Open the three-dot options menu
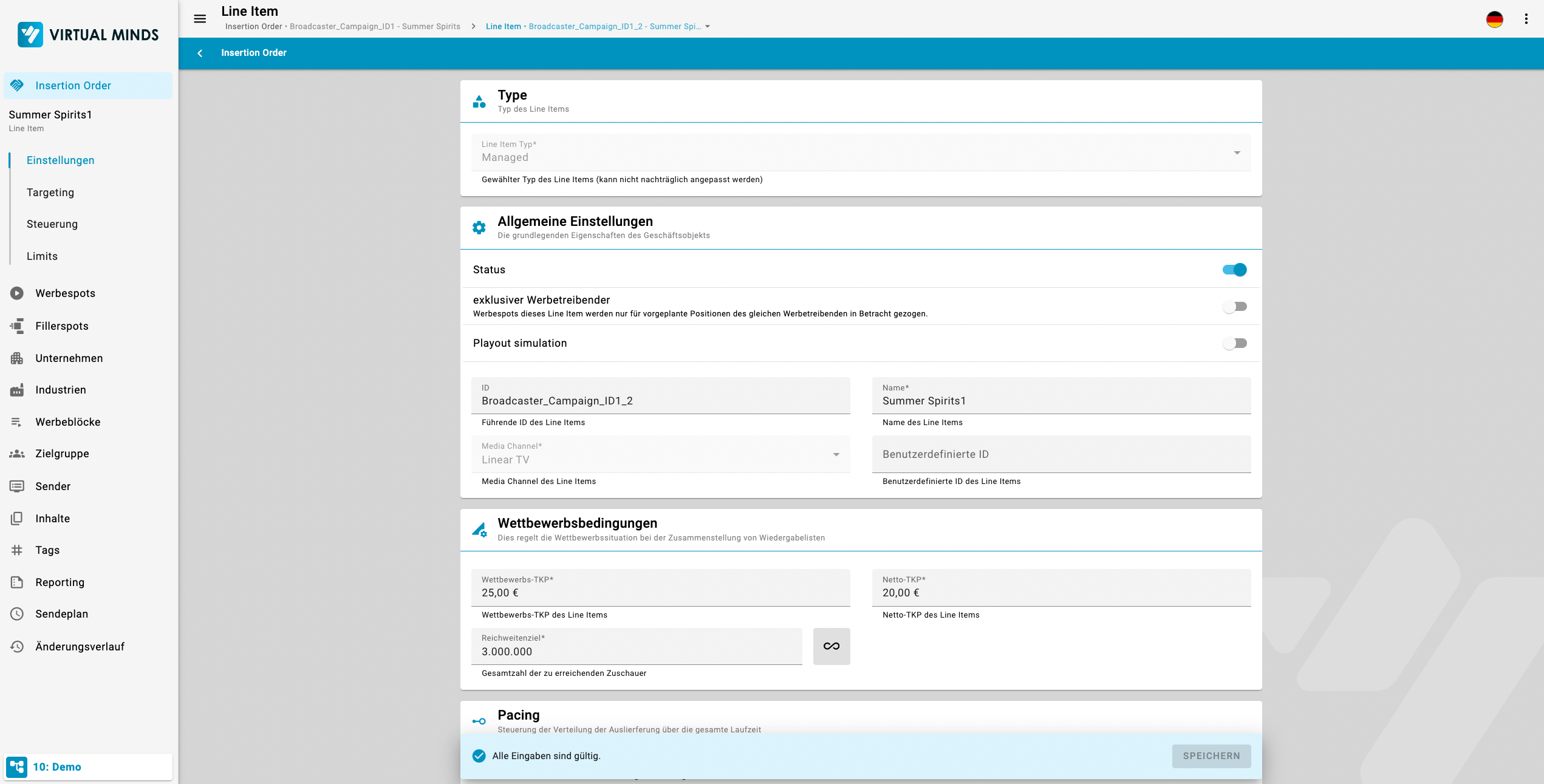The width and height of the screenshot is (1544, 784). tap(1526, 19)
